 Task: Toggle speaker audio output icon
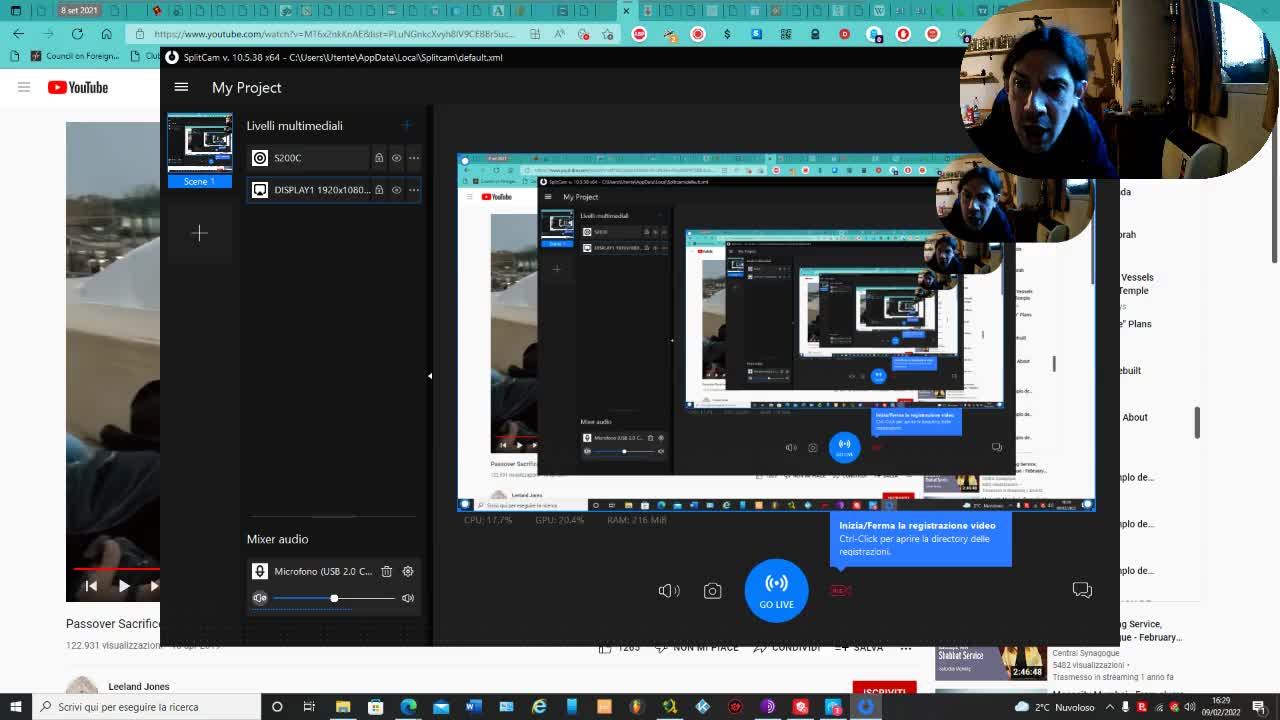point(669,591)
